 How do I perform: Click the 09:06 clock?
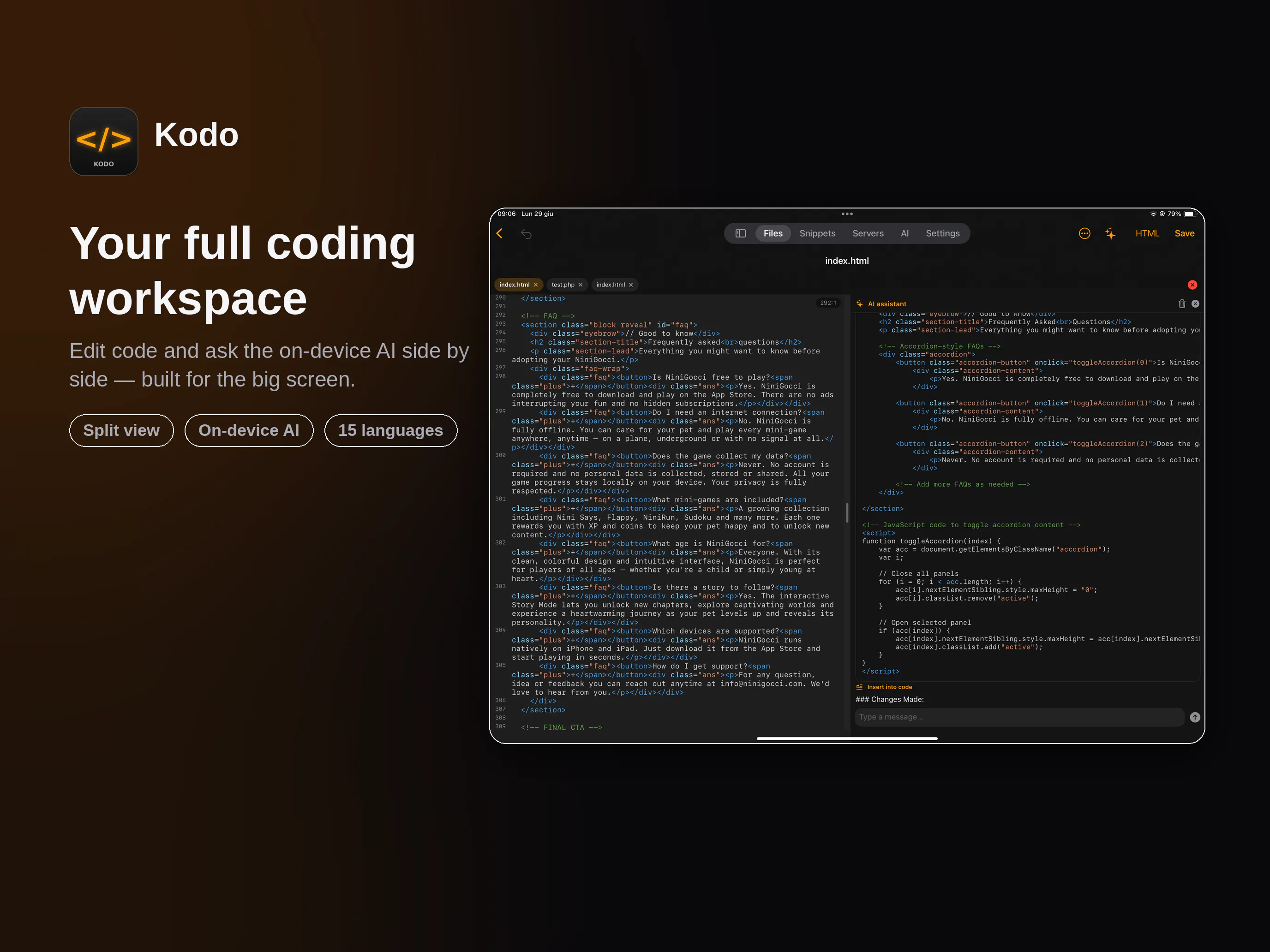tap(506, 214)
